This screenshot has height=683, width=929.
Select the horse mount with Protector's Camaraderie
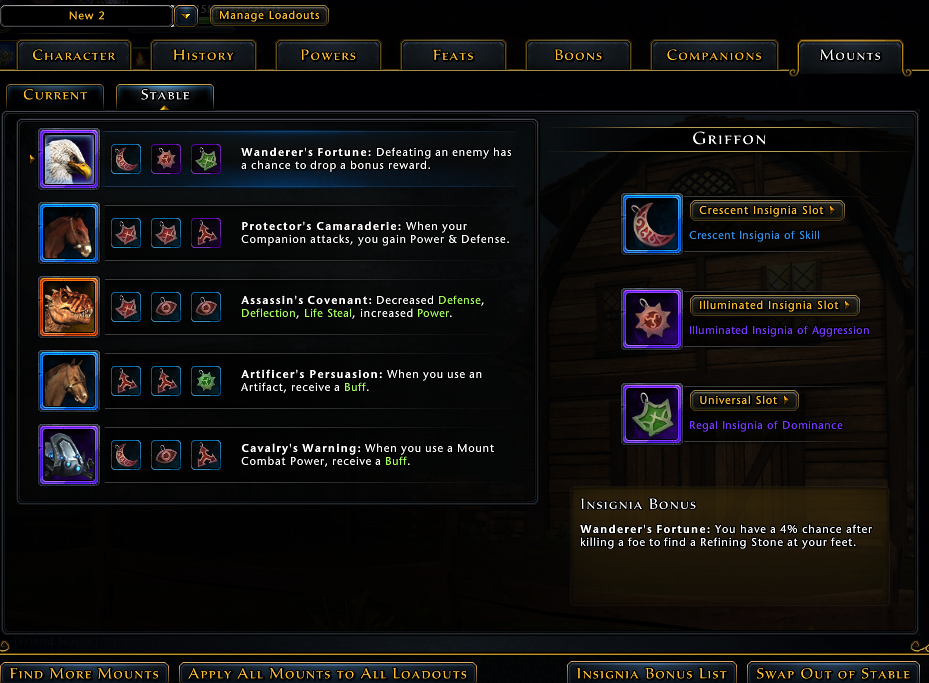[69, 233]
